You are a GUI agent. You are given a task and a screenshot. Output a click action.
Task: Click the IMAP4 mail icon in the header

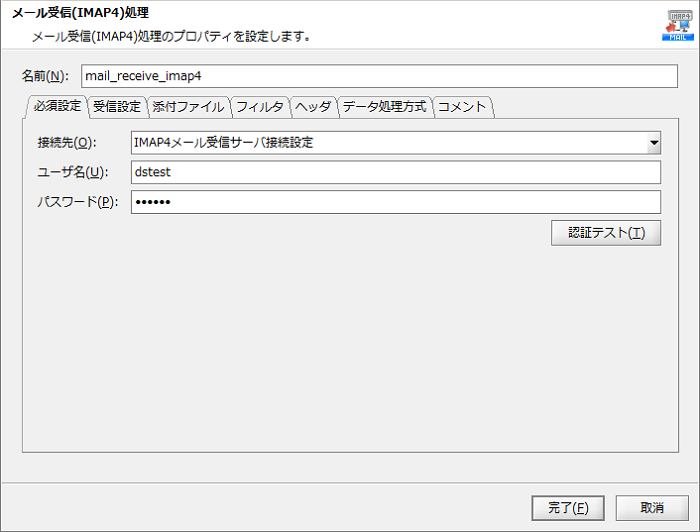677,23
